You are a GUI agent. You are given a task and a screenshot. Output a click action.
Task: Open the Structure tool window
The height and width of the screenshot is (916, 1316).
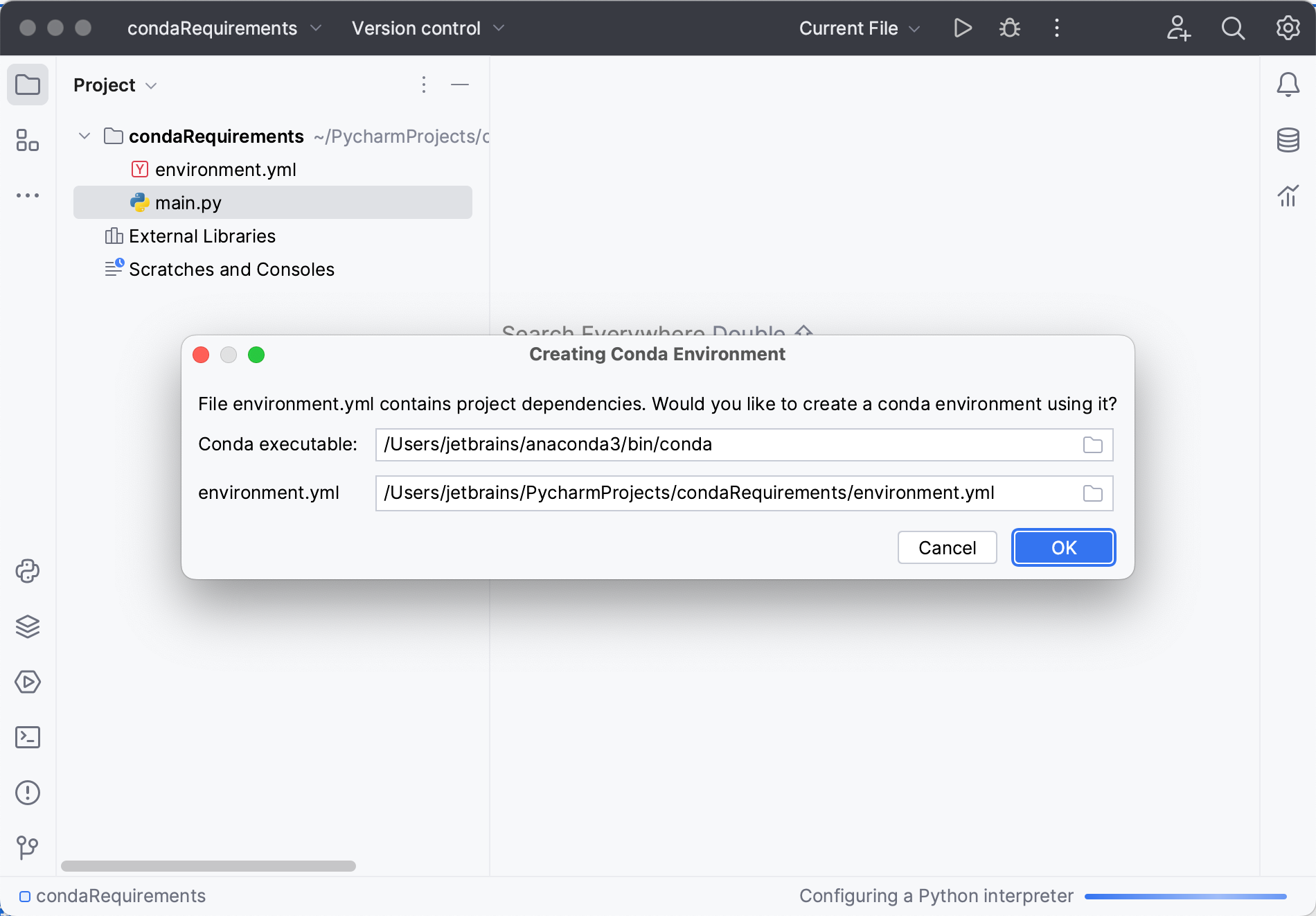(x=28, y=141)
